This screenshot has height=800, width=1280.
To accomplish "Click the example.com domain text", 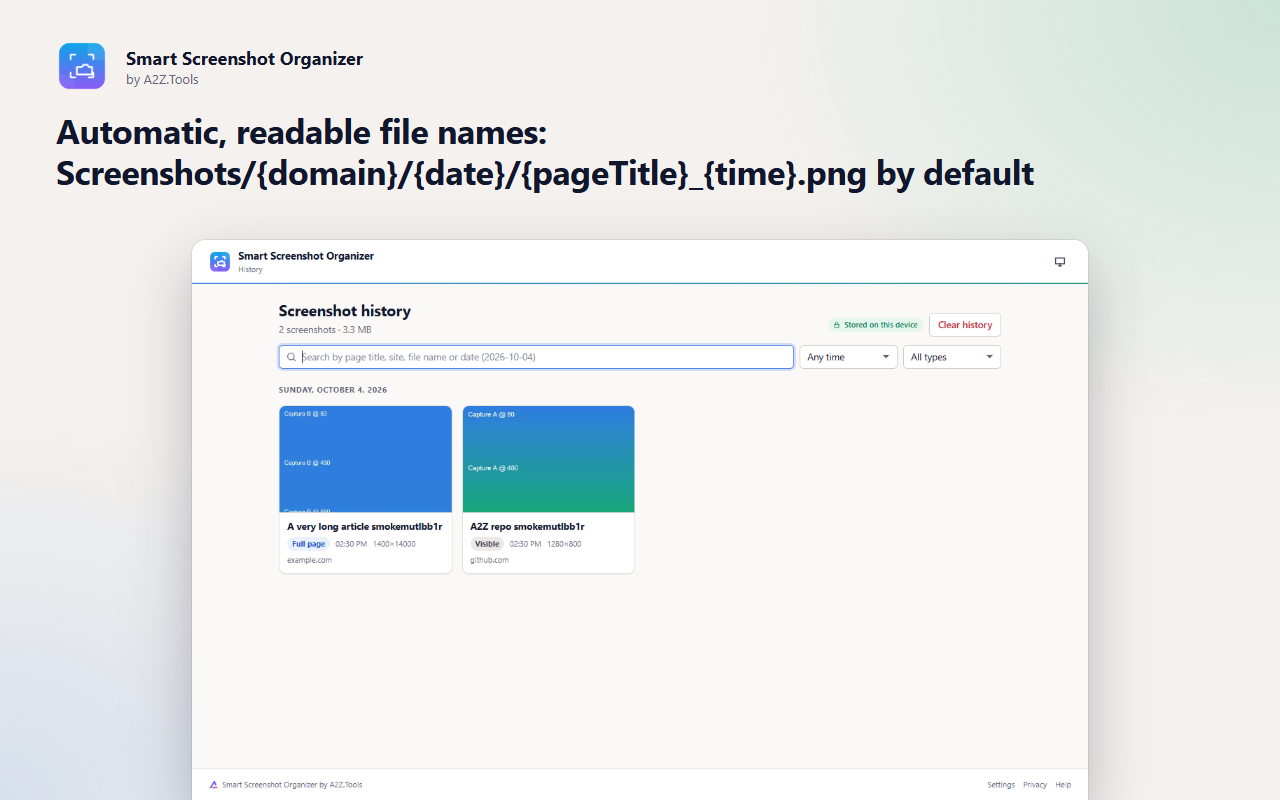I will click(x=309, y=560).
